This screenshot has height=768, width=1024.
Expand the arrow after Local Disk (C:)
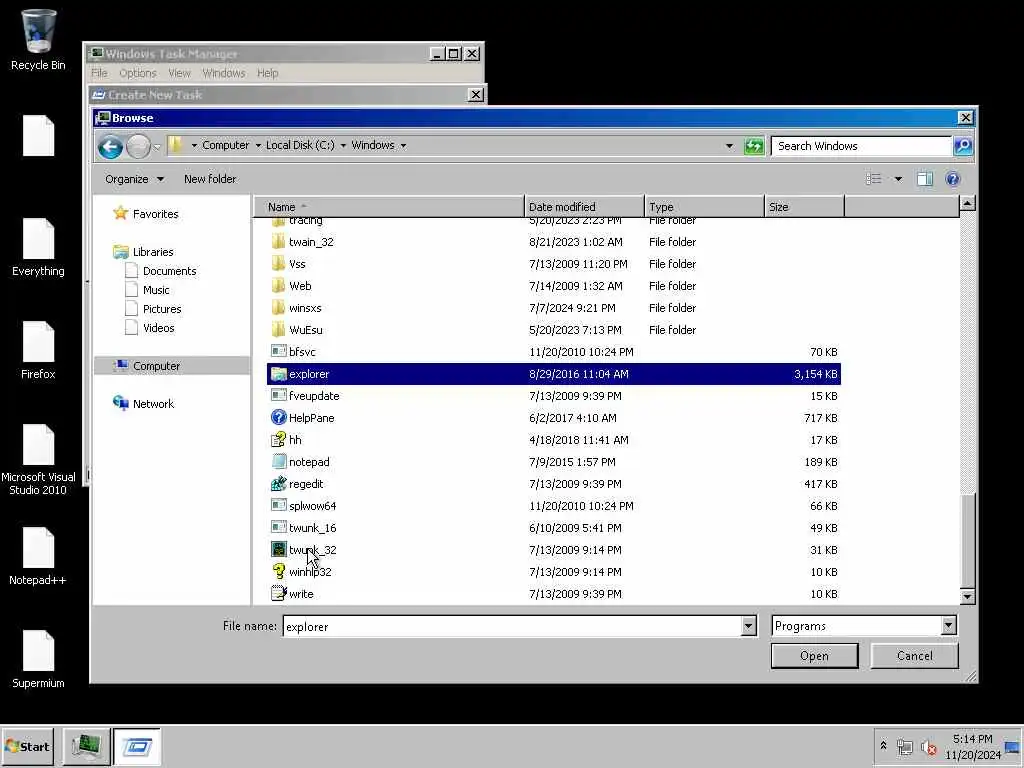point(343,146)
